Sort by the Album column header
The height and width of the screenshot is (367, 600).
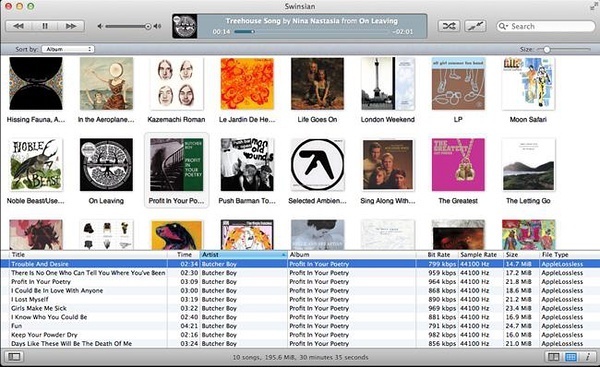tap(352, 254)
